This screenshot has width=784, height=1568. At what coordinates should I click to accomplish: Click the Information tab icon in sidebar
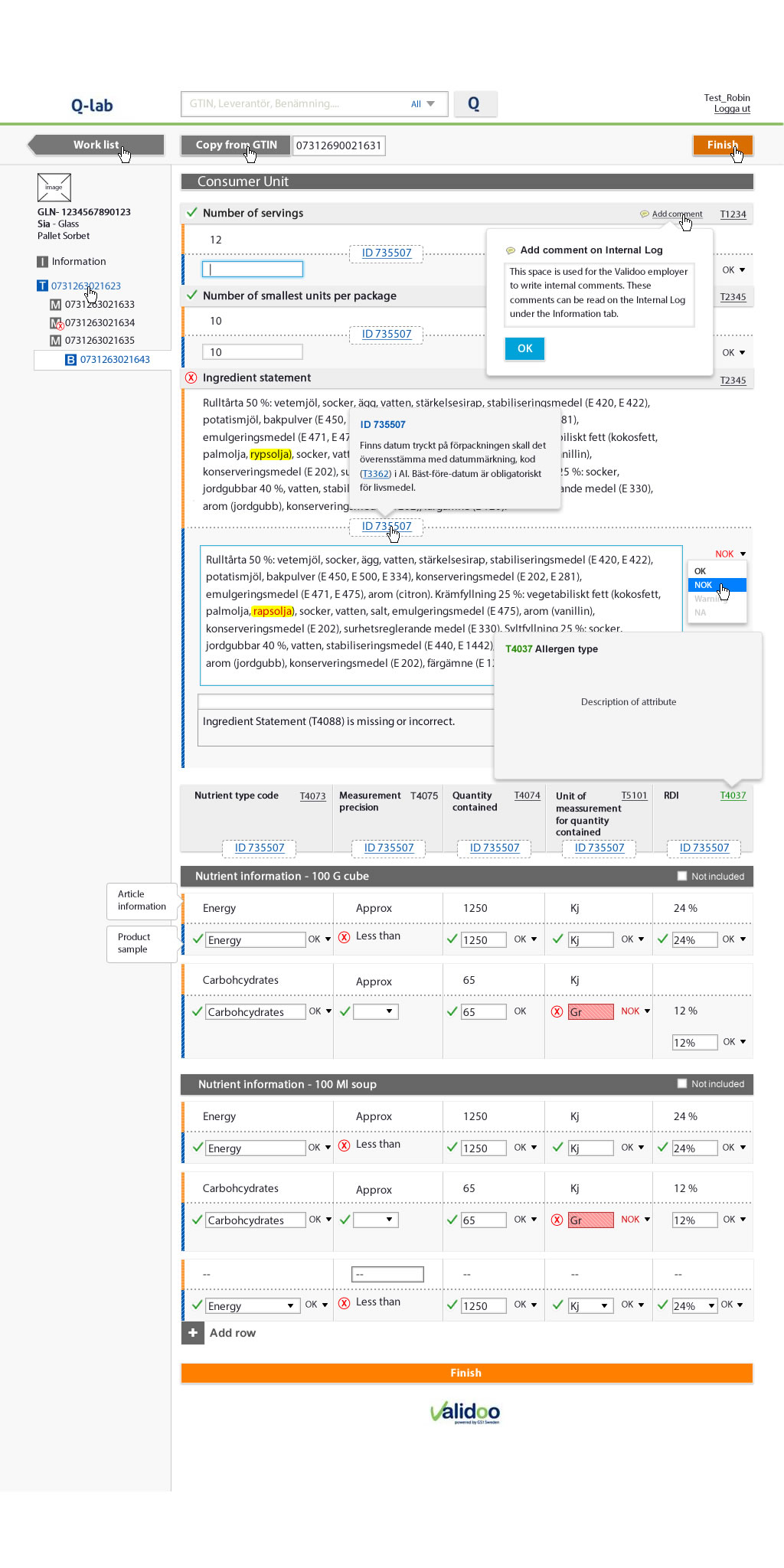pos(43,262)
